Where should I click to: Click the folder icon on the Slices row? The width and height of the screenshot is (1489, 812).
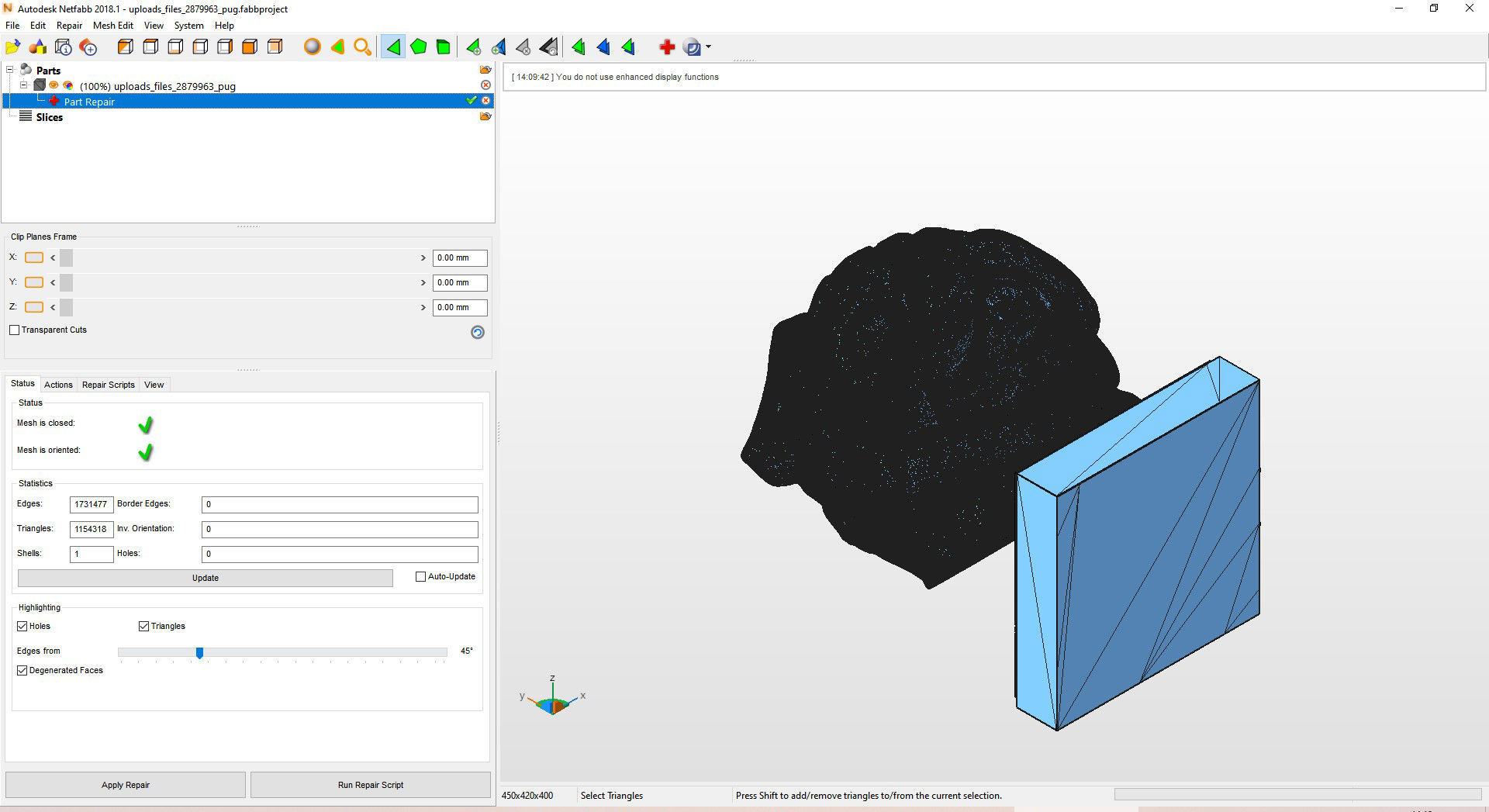tap(485, 116)
